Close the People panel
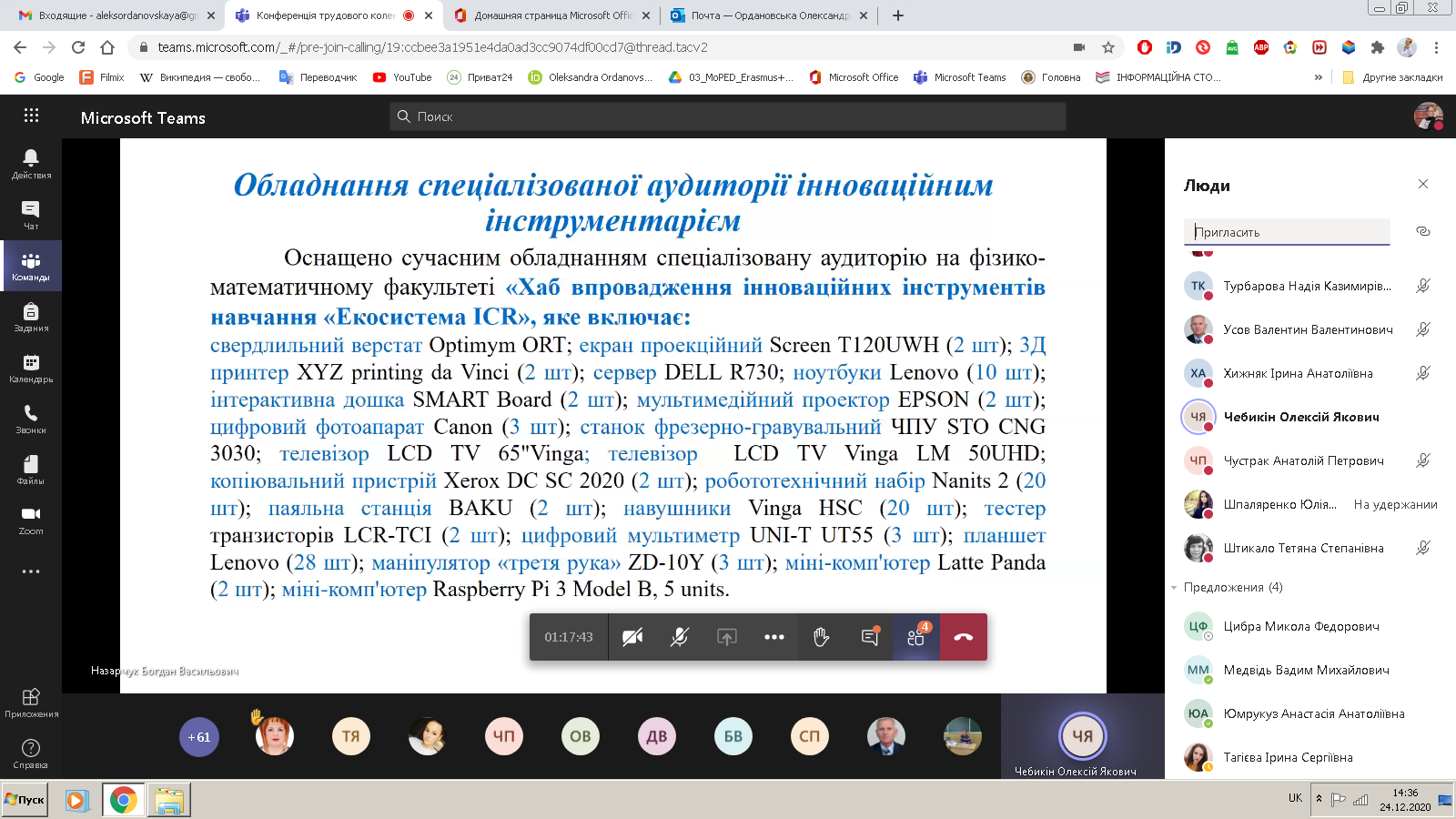This screenshot has width=1456, height=819. click(x=1423, y=184)
